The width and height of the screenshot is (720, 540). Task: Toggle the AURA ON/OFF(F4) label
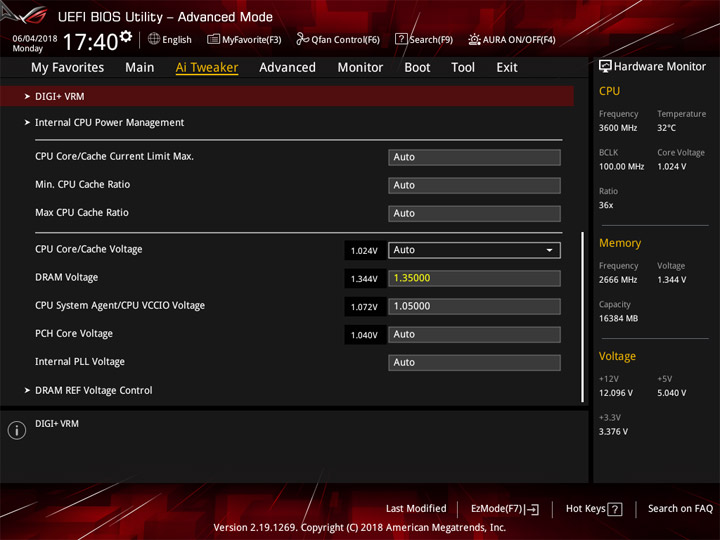[x=519, y=39]
